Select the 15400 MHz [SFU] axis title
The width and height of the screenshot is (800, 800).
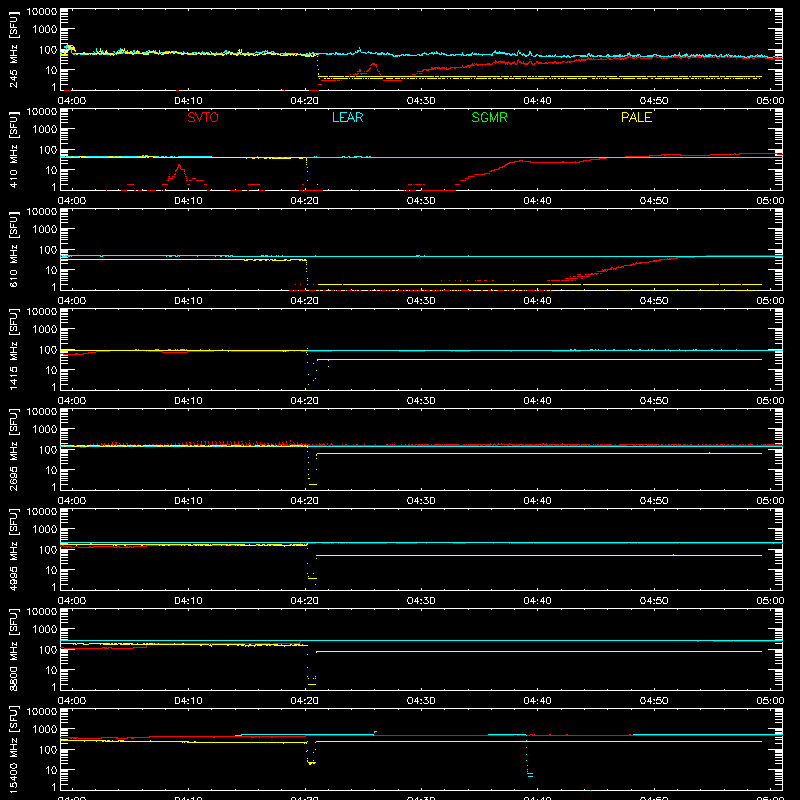(13, 749)
